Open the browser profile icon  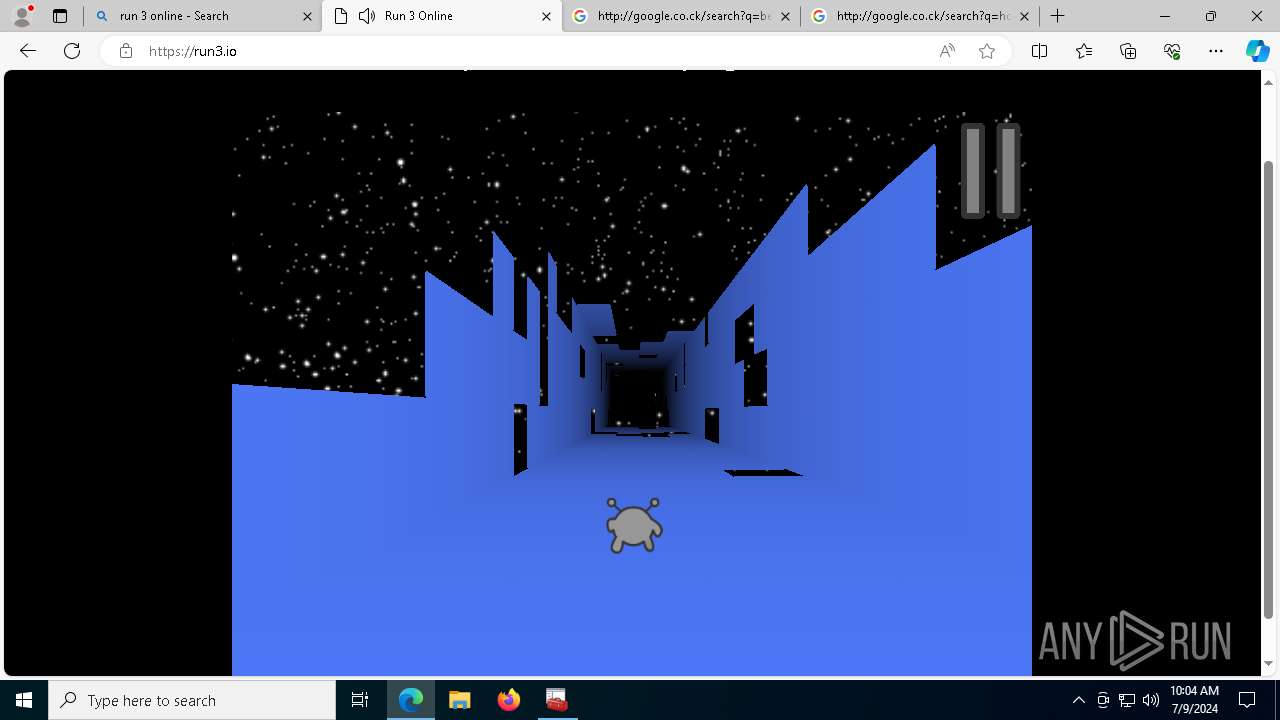[x=22, y=16]
